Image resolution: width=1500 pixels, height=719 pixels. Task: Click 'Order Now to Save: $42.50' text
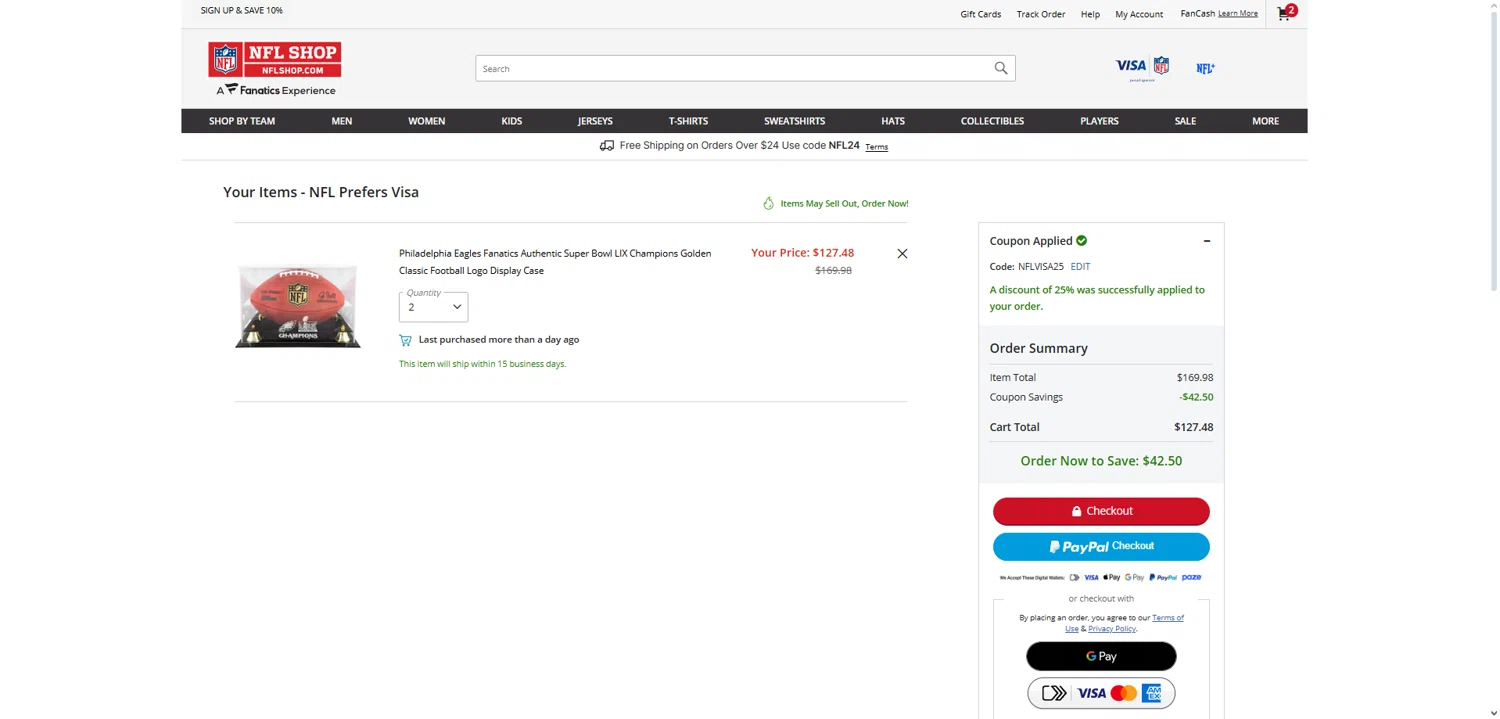1101,461
